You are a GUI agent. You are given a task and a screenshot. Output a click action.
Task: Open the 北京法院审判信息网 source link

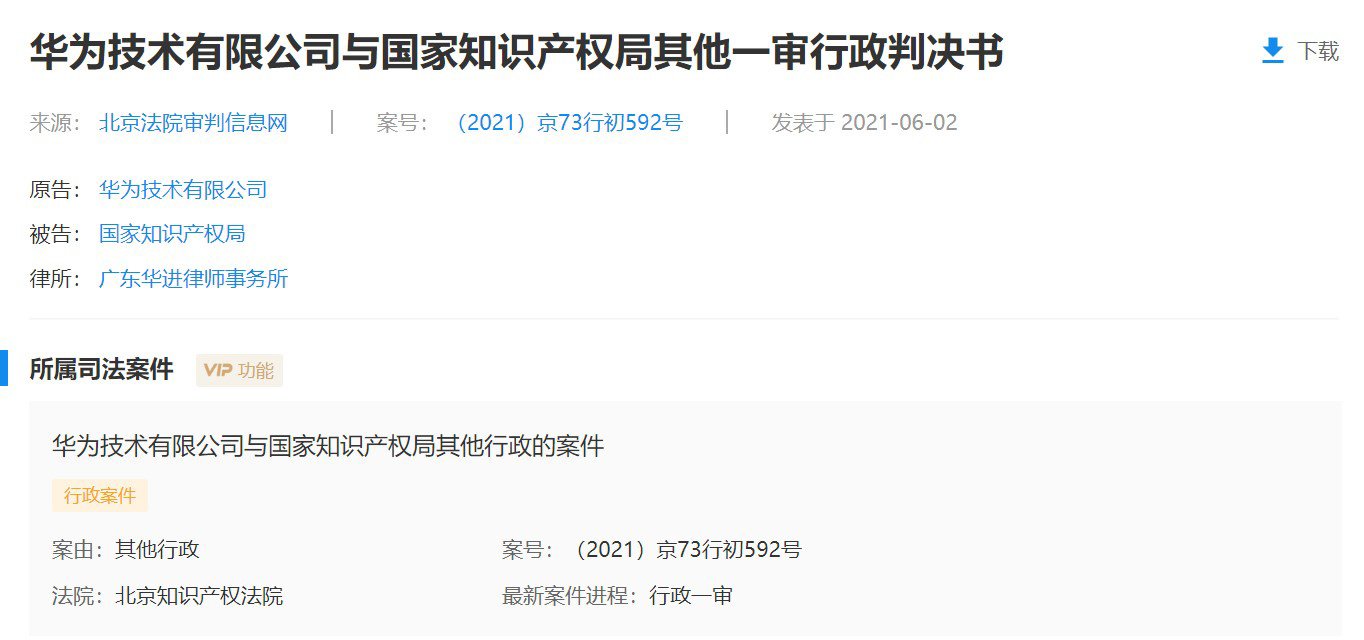(x=193, y=123)
